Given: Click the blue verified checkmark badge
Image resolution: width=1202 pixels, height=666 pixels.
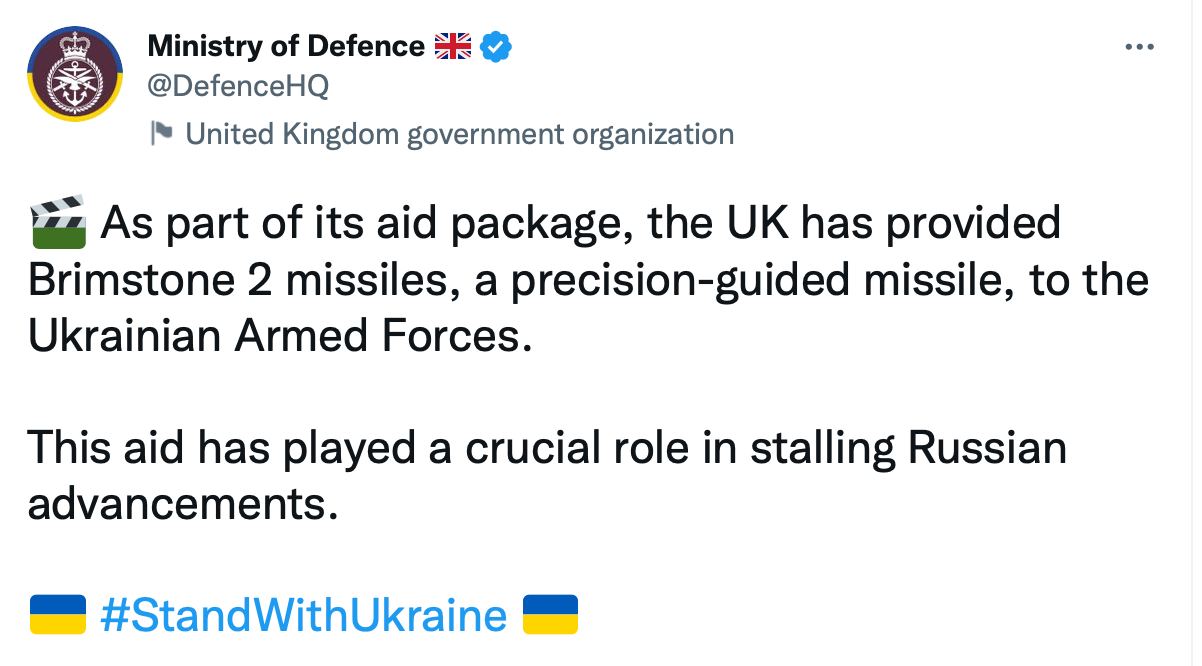Looking at the screenshot, I should point(497,46).
